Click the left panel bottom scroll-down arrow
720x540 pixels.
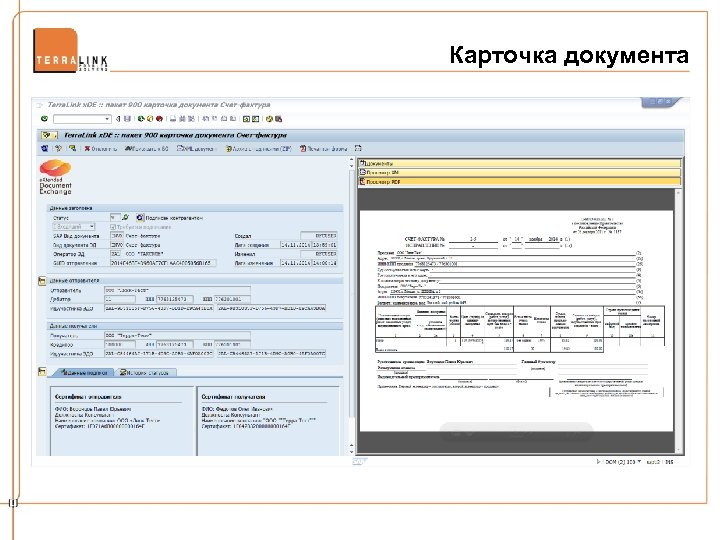coord(352,452)
